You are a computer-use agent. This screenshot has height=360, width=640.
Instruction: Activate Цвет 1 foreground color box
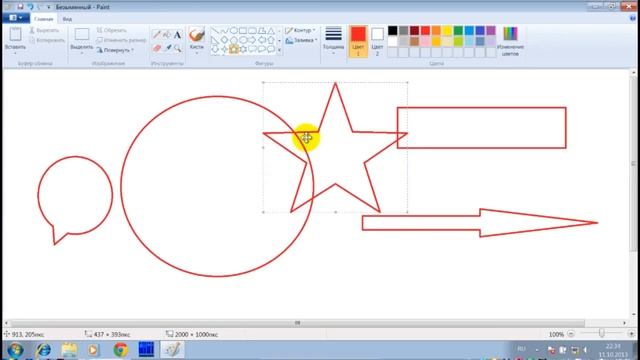358,41
